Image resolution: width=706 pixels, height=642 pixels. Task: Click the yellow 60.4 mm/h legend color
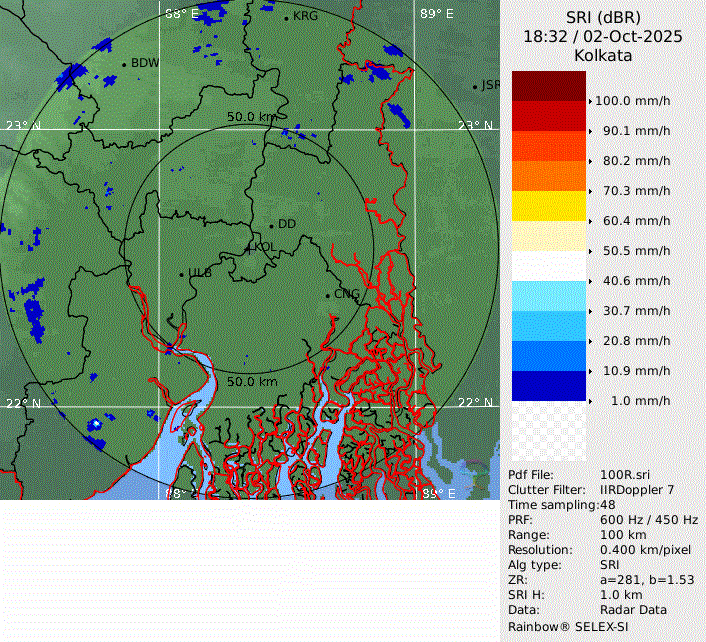(x=549, y=206)
